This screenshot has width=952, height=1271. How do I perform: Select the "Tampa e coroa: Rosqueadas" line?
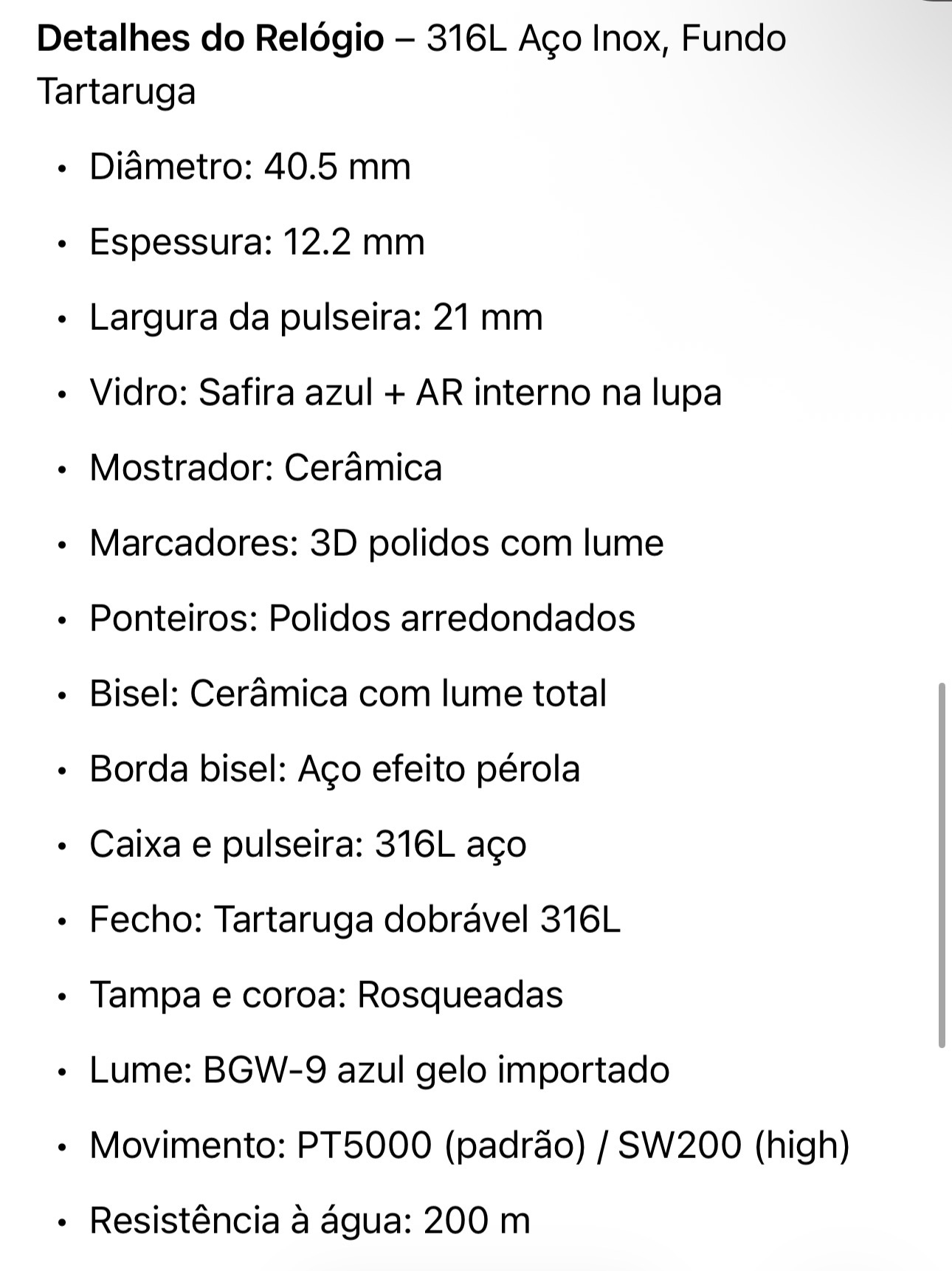(x=326, y=995)
